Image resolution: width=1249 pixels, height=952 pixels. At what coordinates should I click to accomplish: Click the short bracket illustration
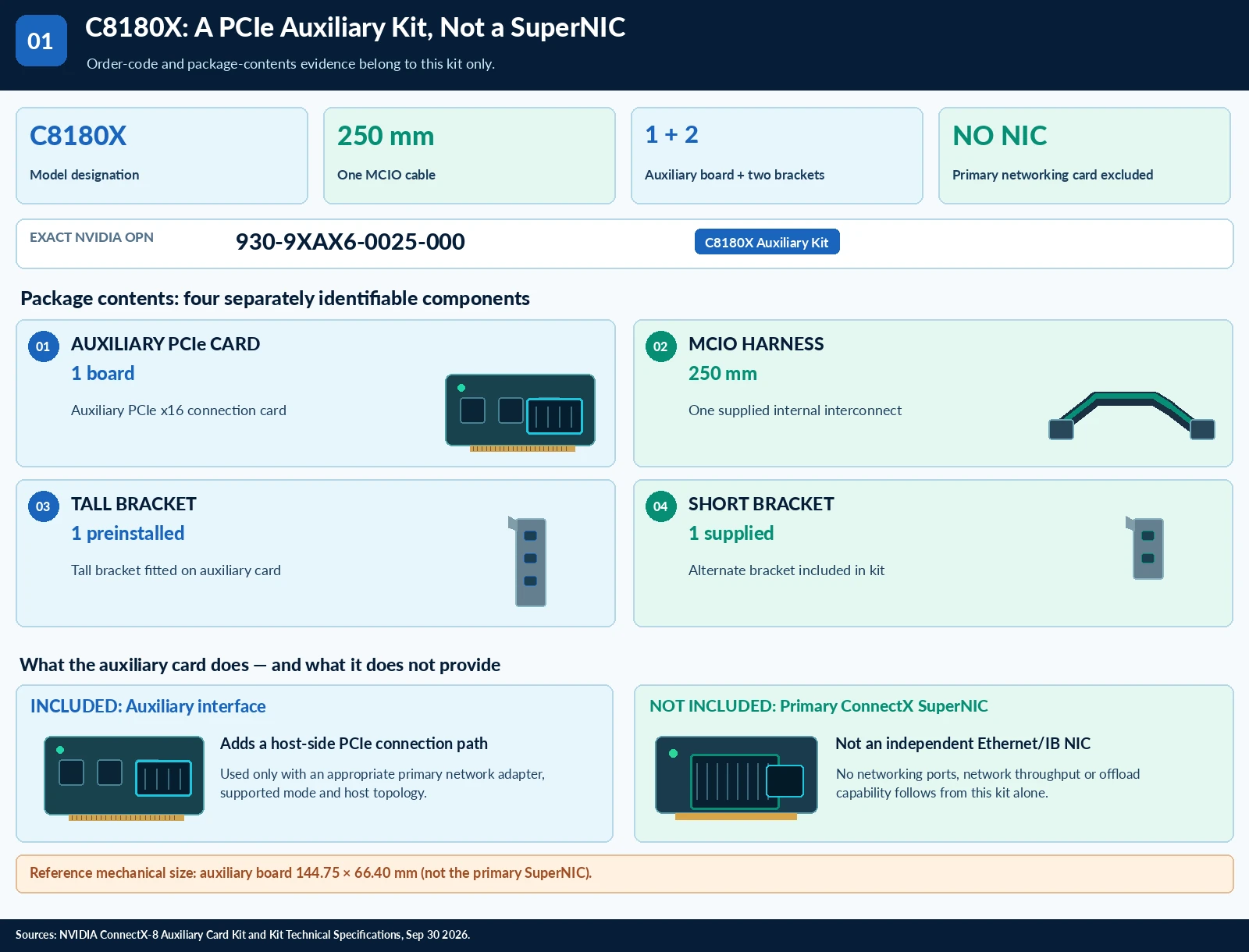[1146, 547]
